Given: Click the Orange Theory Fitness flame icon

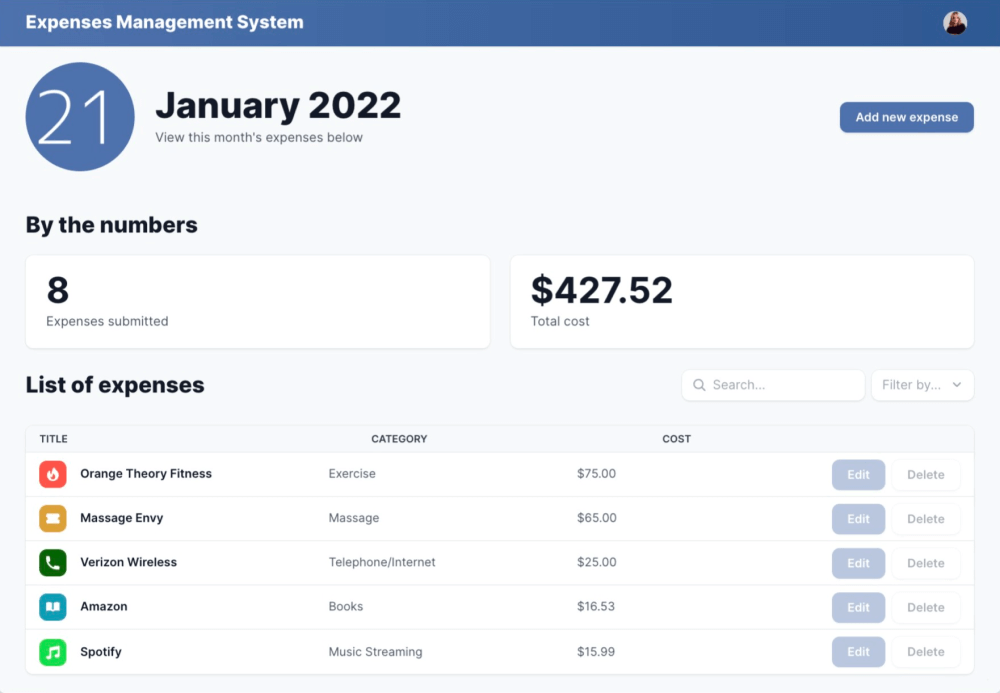Looking at the screenshot, I should (53, 474).
